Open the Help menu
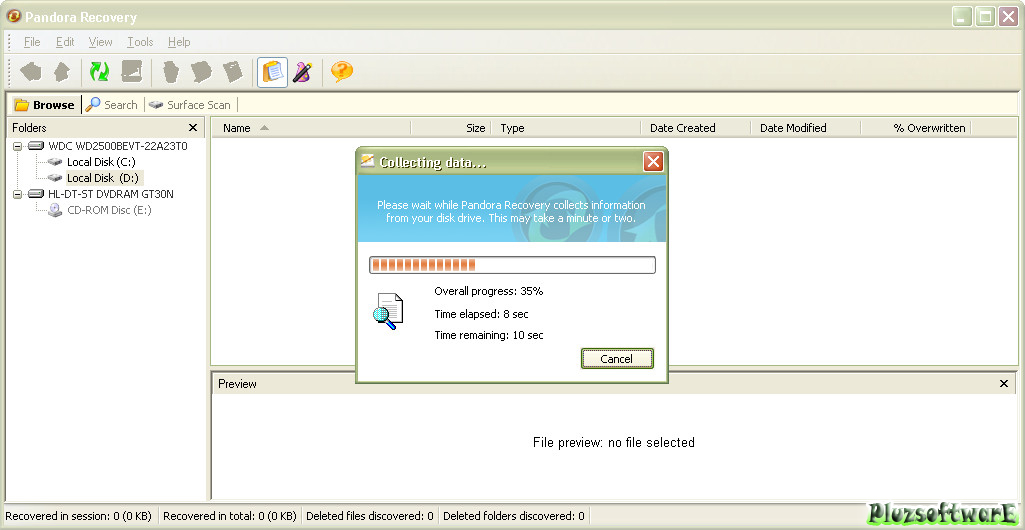Viewport: 1025px width, 530px height. 179,42
